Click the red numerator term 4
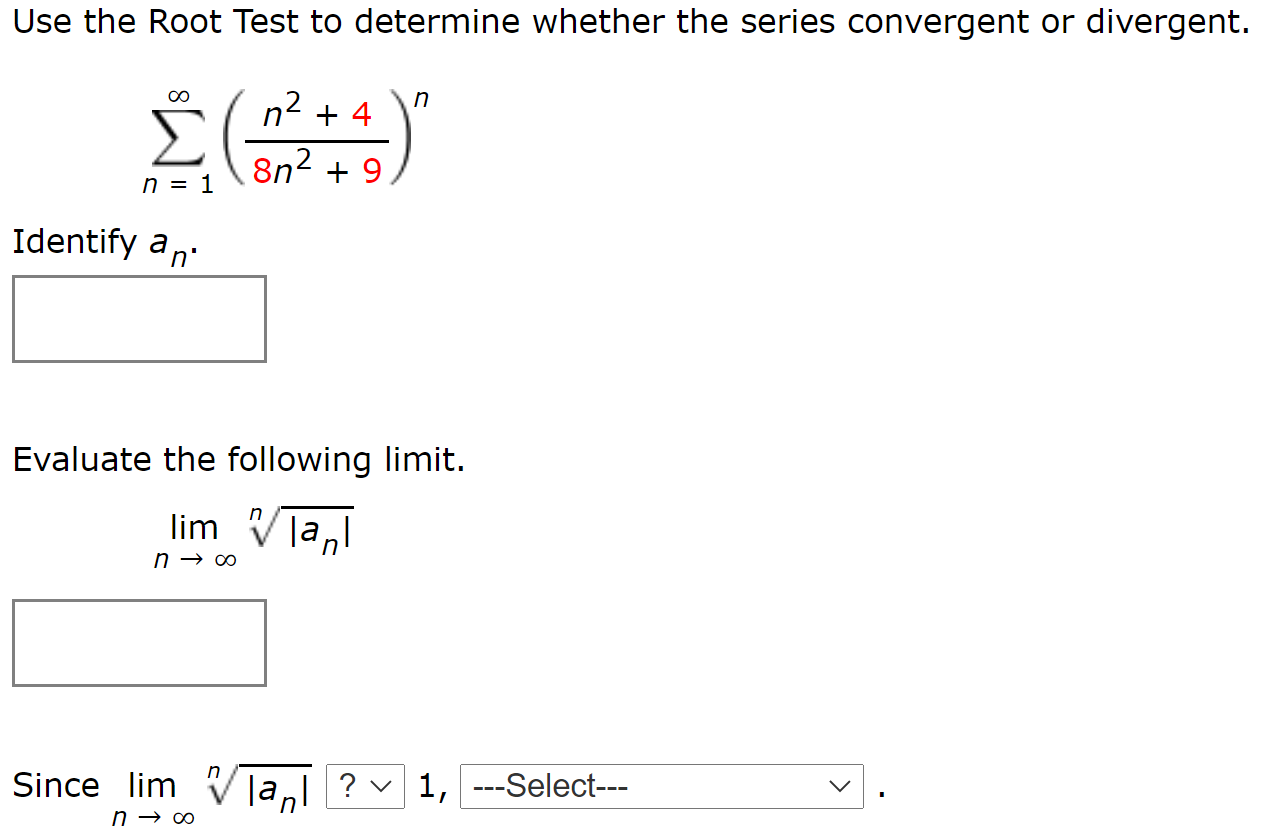Viewport: 1261px width, 828px height. [362, 113]
